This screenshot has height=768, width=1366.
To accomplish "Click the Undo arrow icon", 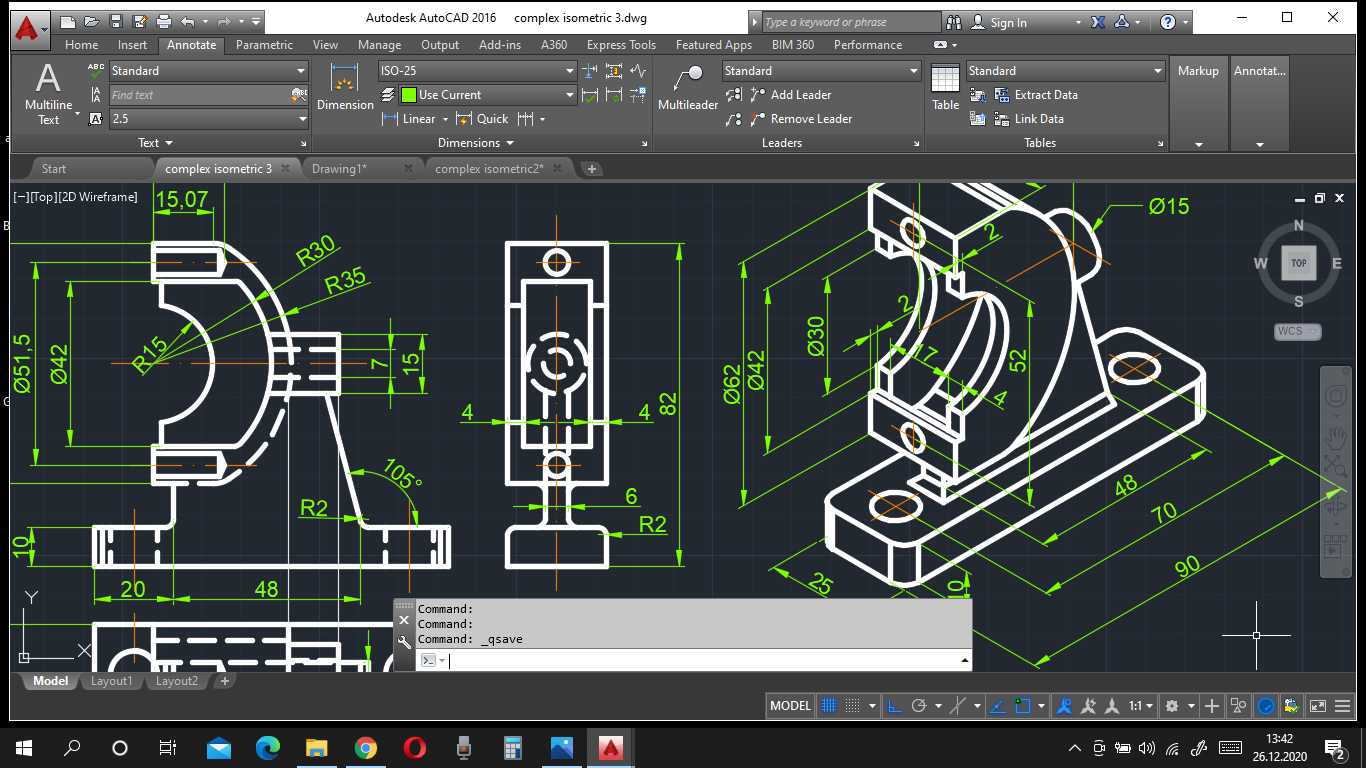I will (x=187, y=21).
